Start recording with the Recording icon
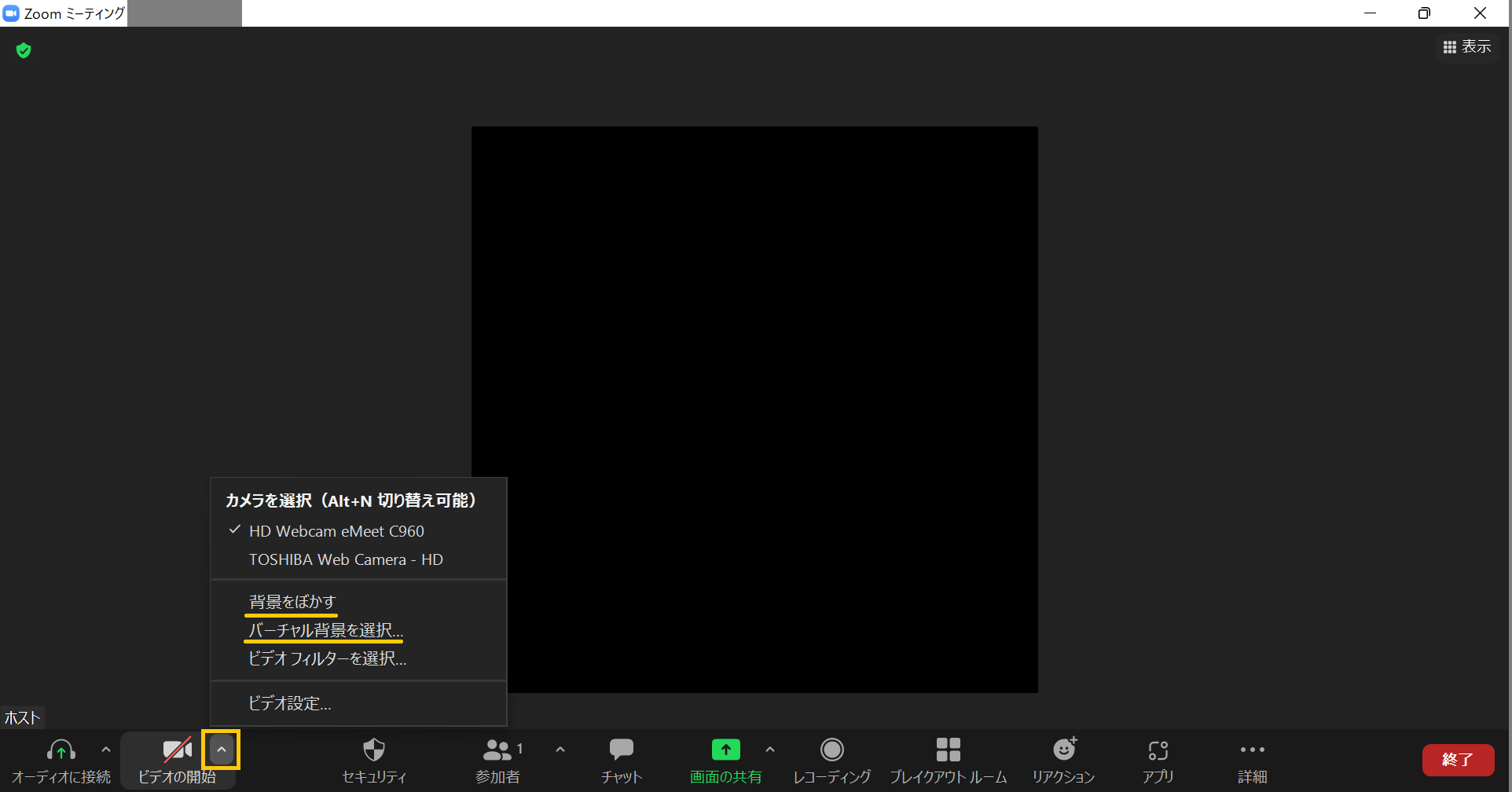The height and width of the screenshot is (792, 1512). tap(831, 750)
